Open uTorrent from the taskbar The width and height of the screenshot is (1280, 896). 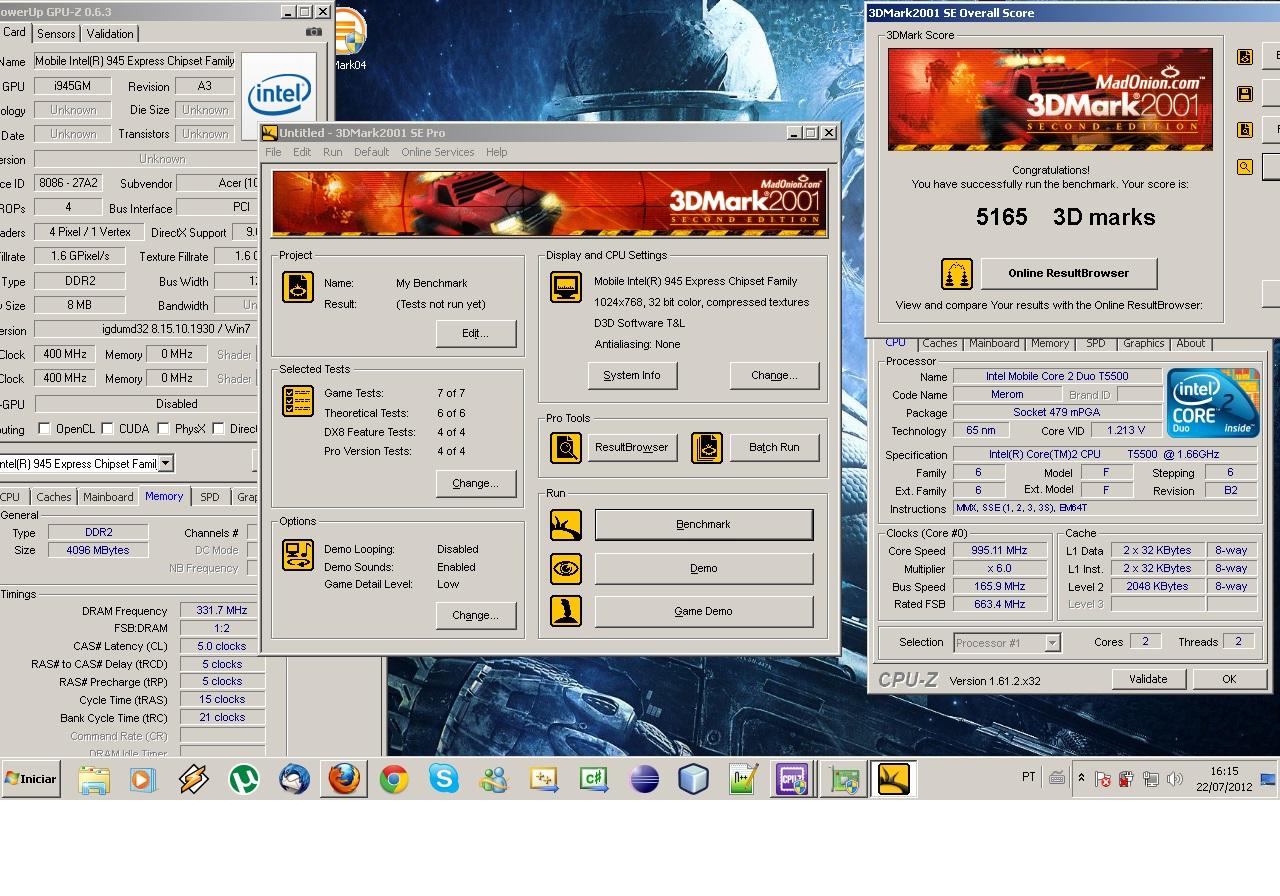[x=243, y=779]
